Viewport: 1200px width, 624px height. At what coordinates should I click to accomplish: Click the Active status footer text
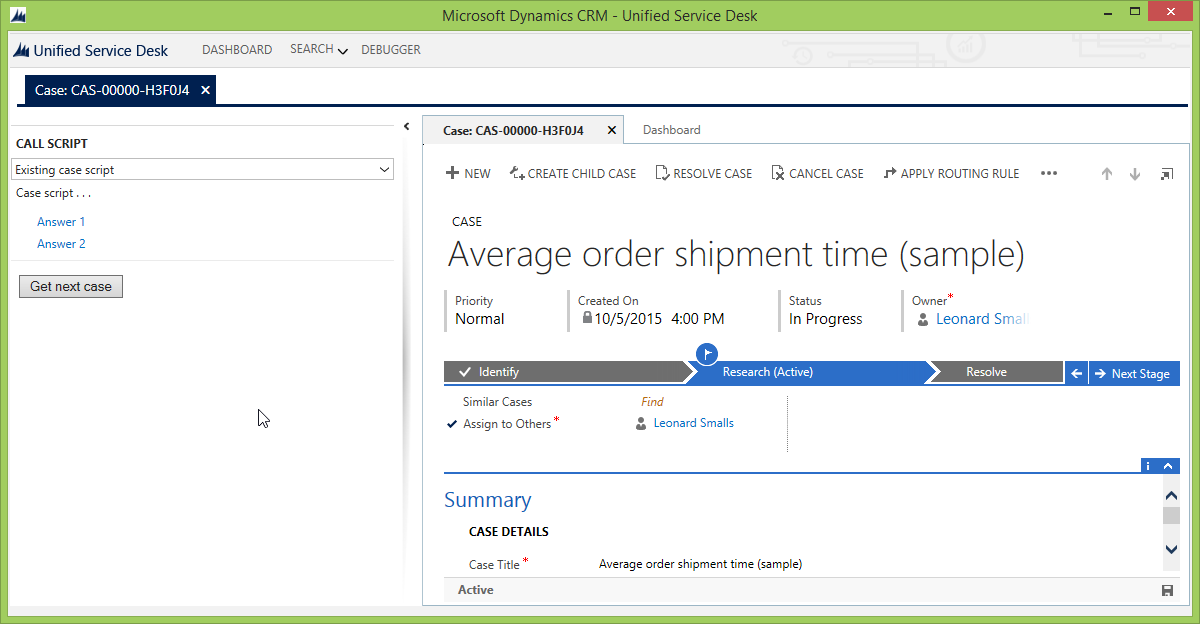tap(475, 590)
